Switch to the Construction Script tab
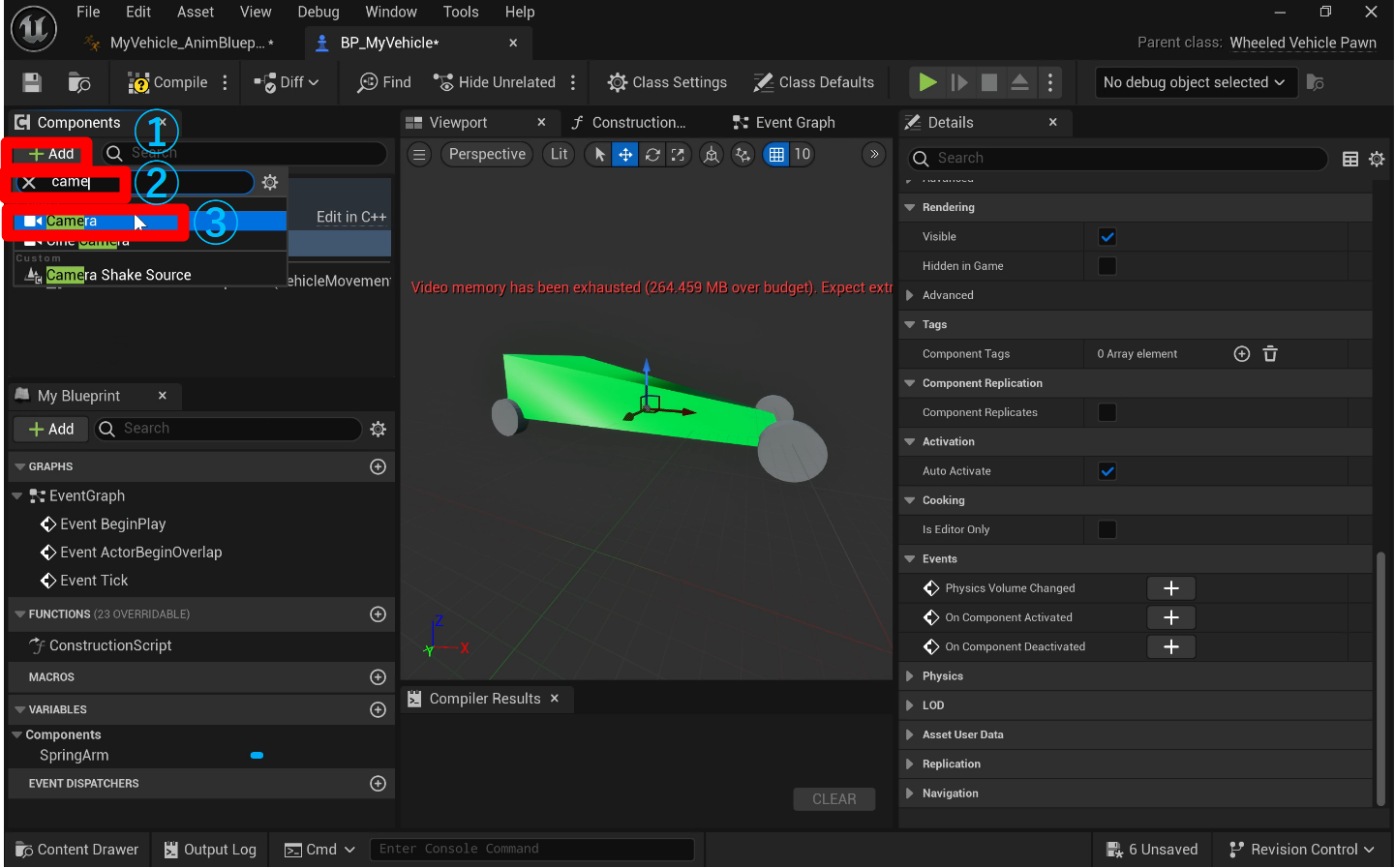Screen dimensions: 1395x868 [629, 123]
